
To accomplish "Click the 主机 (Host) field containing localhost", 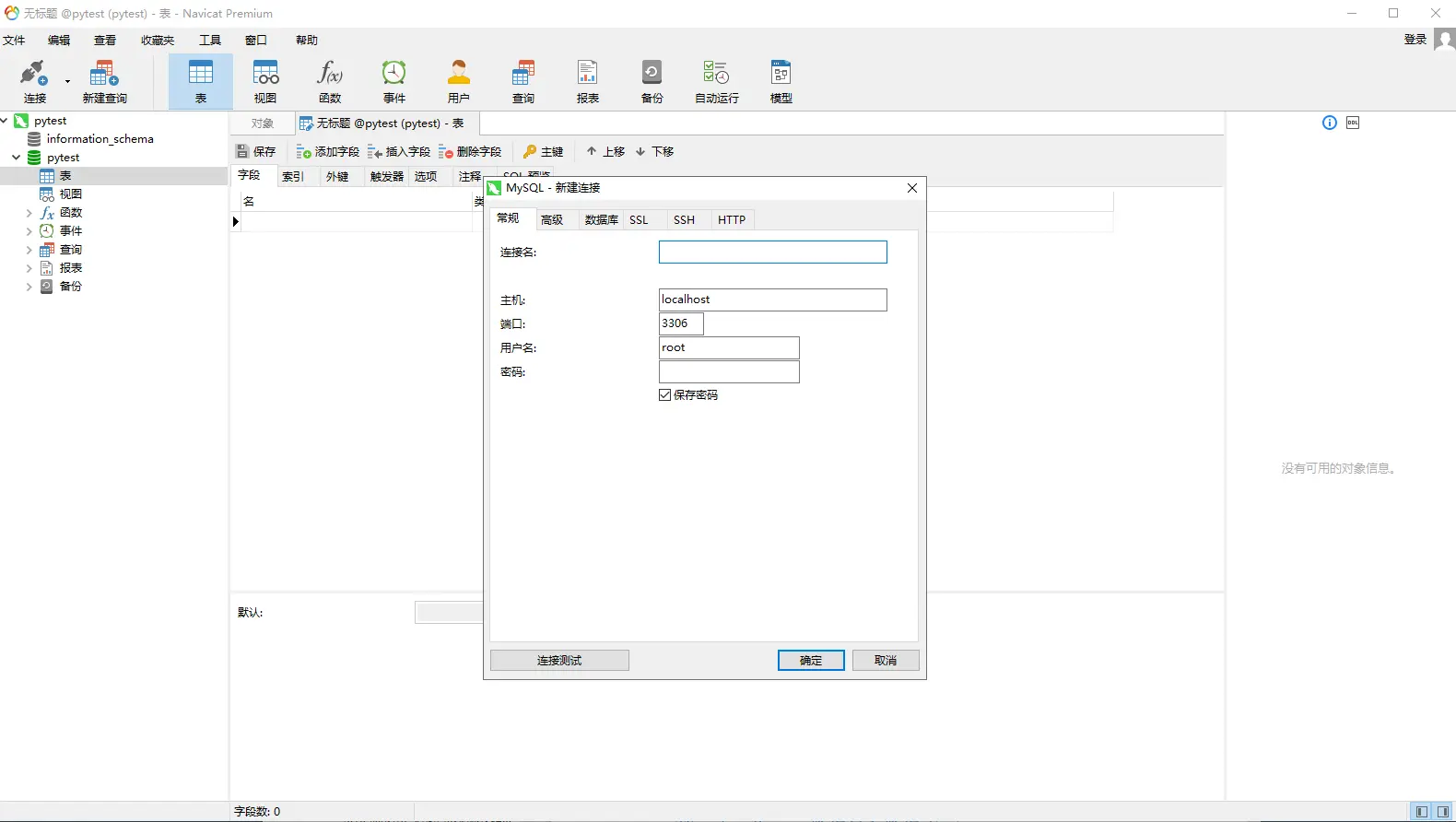I will point(773,299).
